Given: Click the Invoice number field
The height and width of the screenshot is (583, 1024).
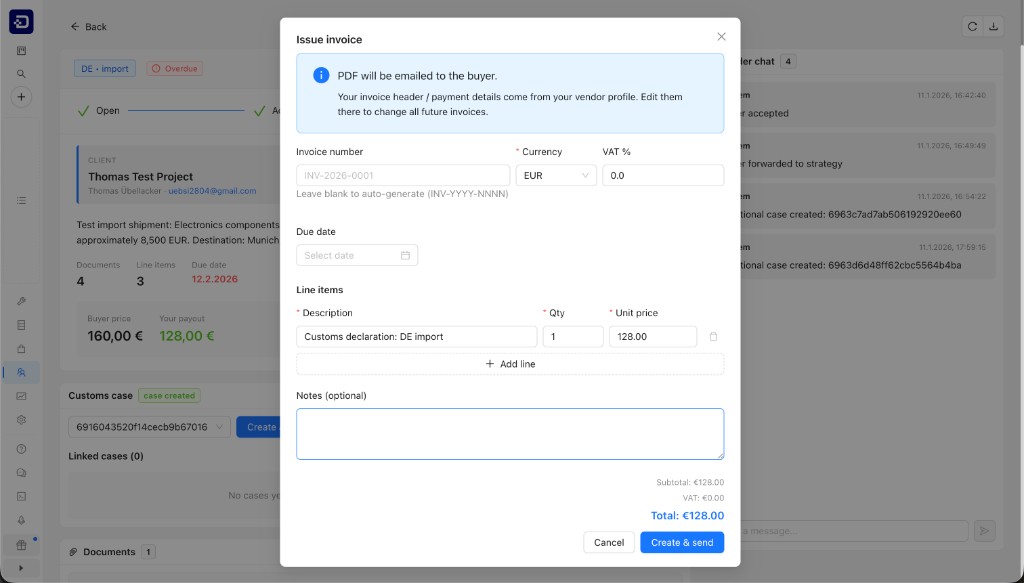Looking at the screenshot, I should pos(403,175).
